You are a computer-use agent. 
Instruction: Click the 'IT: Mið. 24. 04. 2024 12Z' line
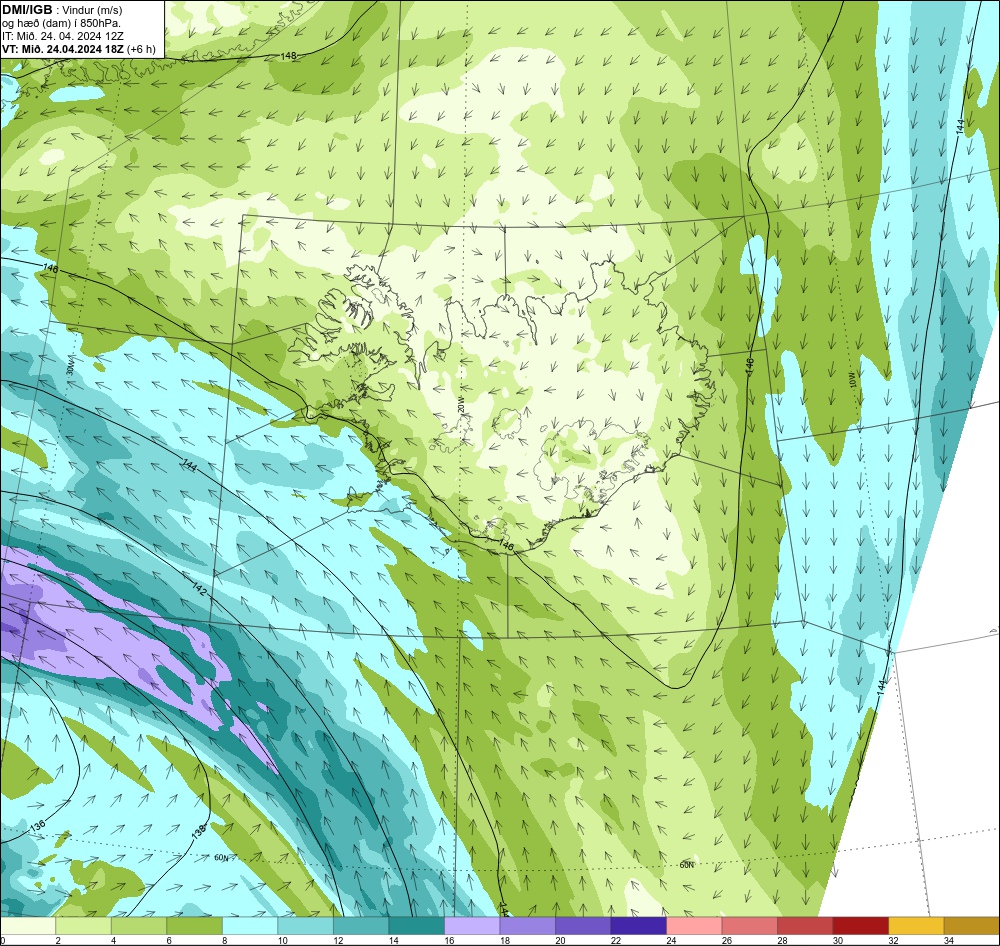click(63, 36)
